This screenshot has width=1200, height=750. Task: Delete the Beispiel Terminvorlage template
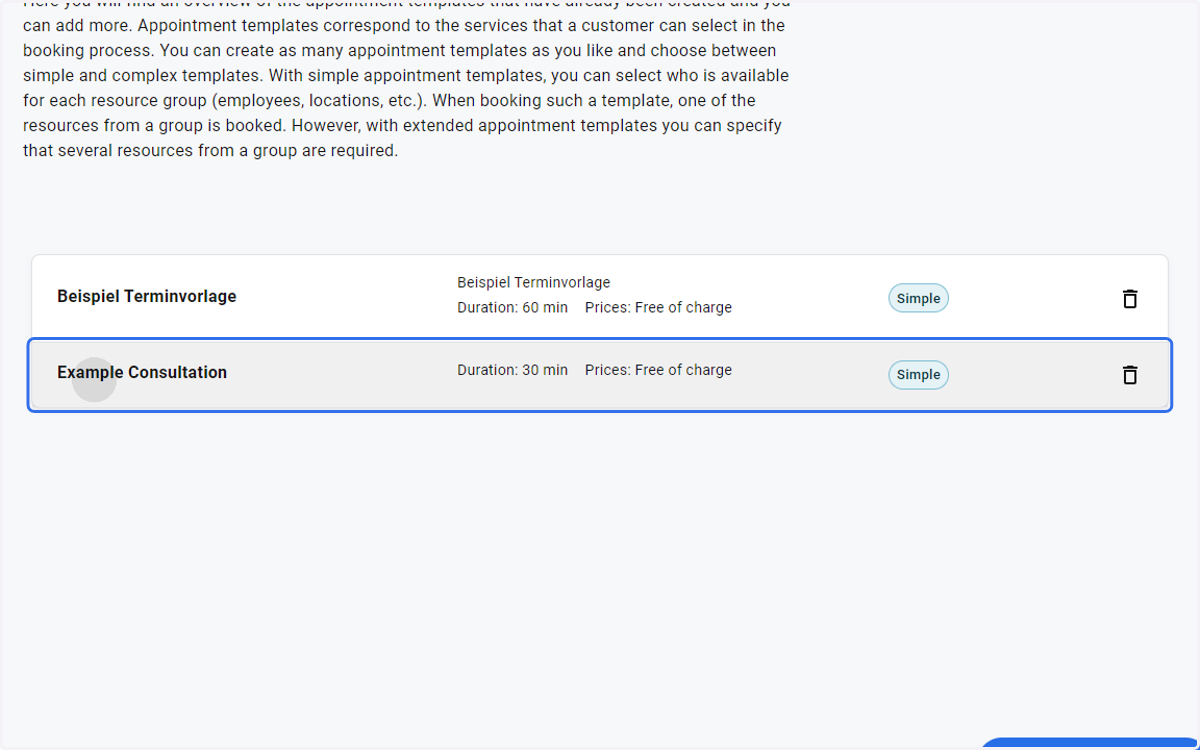tap(1130, 298)
